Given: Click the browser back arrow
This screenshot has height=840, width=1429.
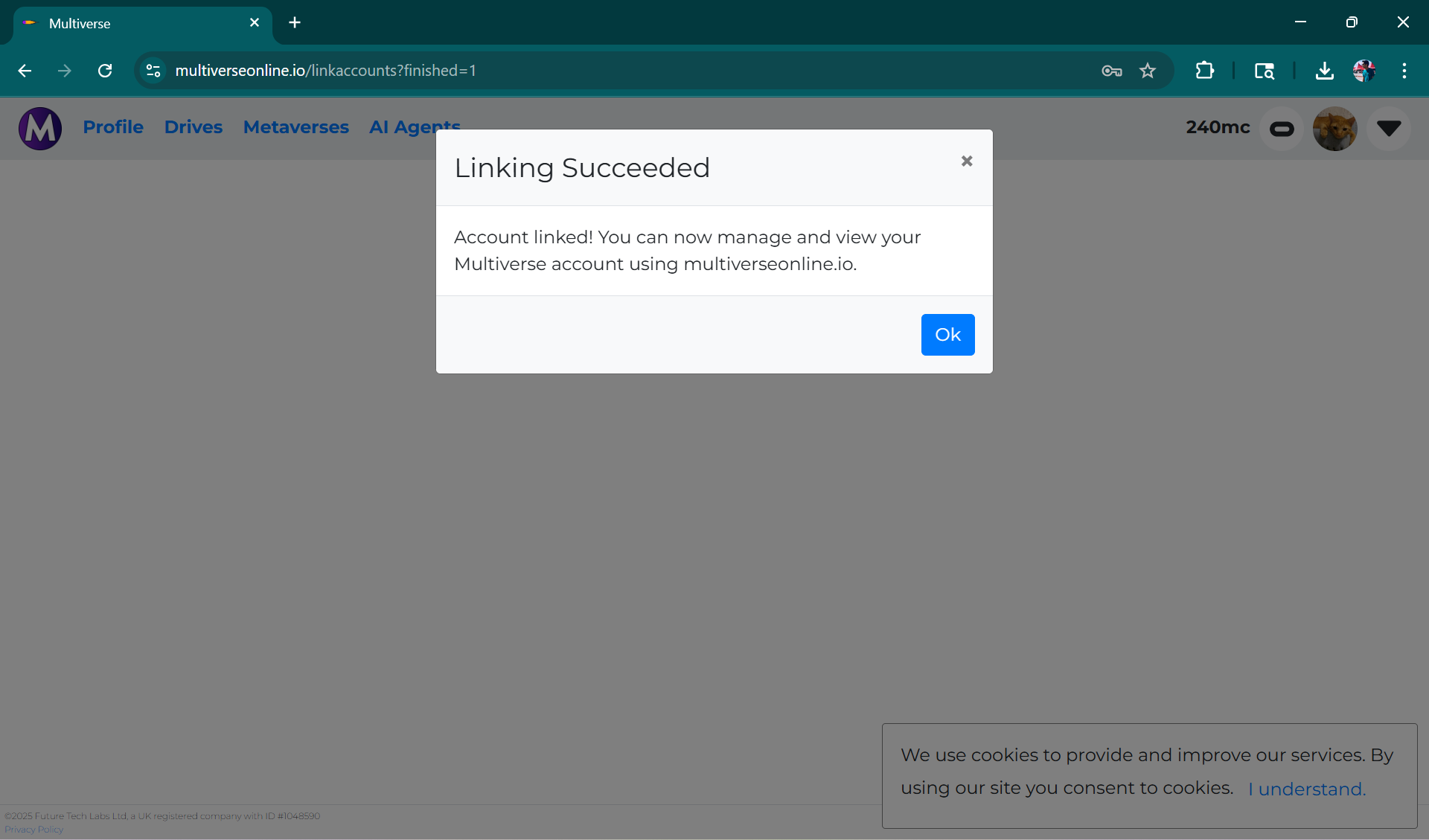Looking at the screenshot, I should click(x=25, y=71).
